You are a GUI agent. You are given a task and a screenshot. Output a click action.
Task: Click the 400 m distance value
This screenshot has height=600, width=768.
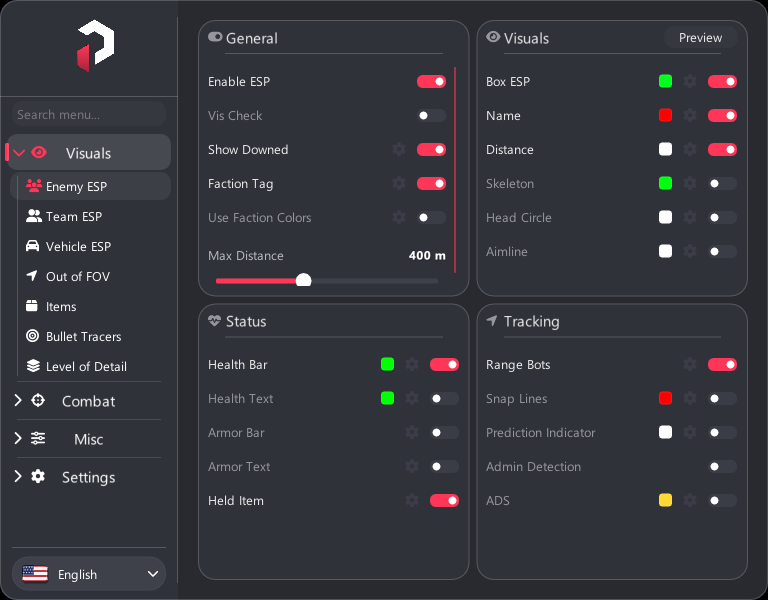pos(427,255)
